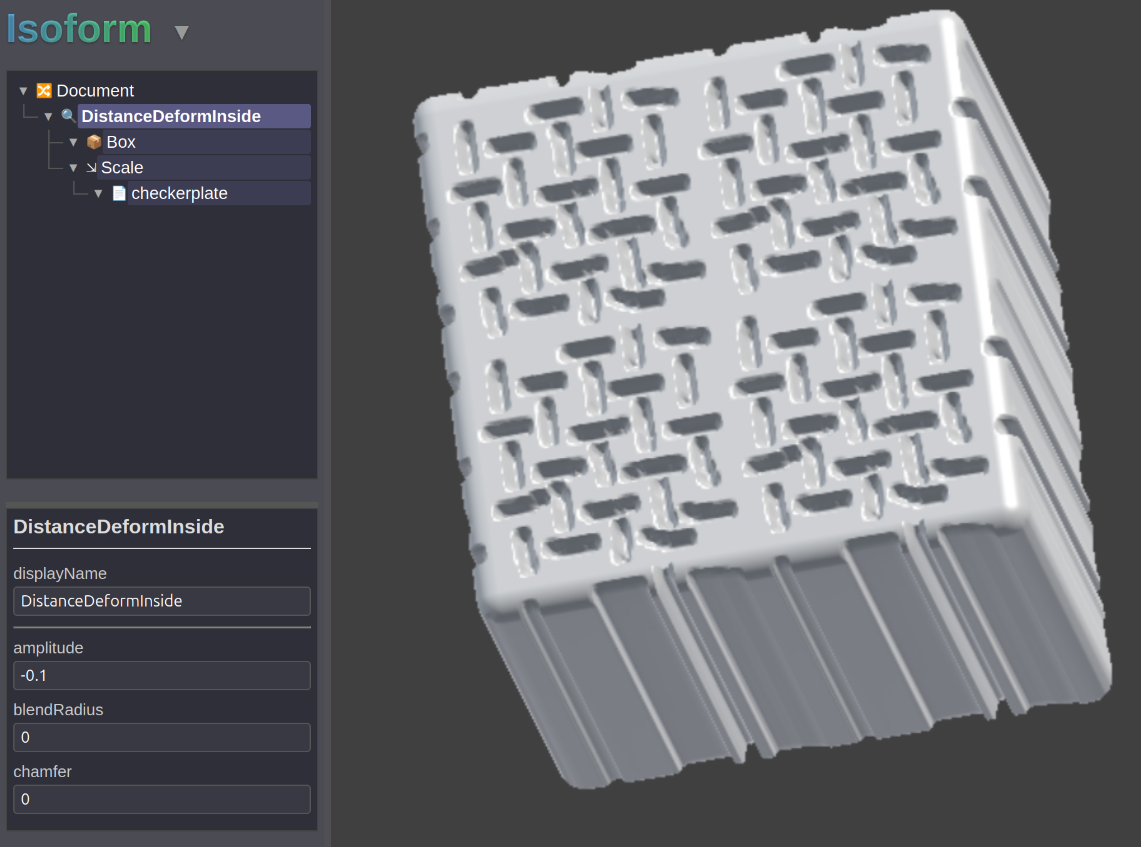Click the Document node icon

pos(44,91)
